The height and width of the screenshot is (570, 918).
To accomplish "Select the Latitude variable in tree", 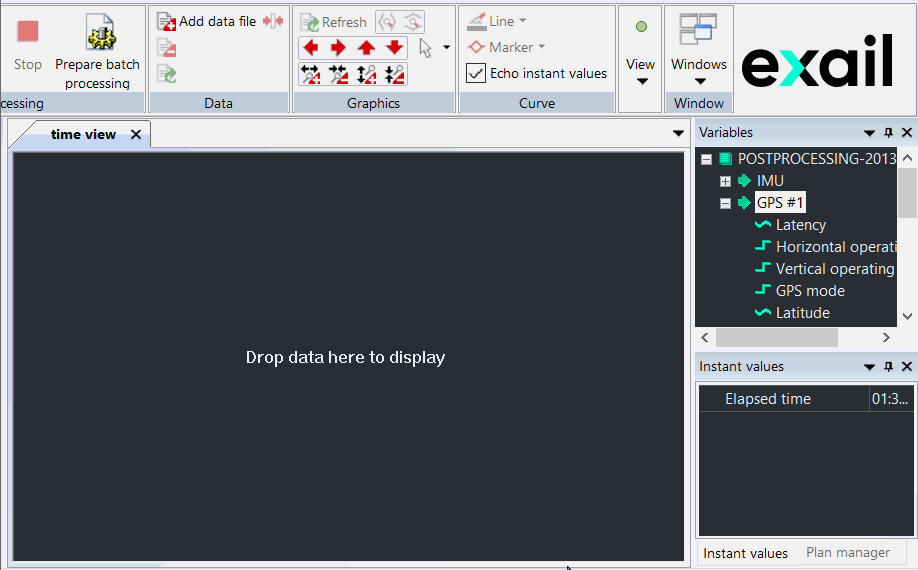I will tap(802, 313).
